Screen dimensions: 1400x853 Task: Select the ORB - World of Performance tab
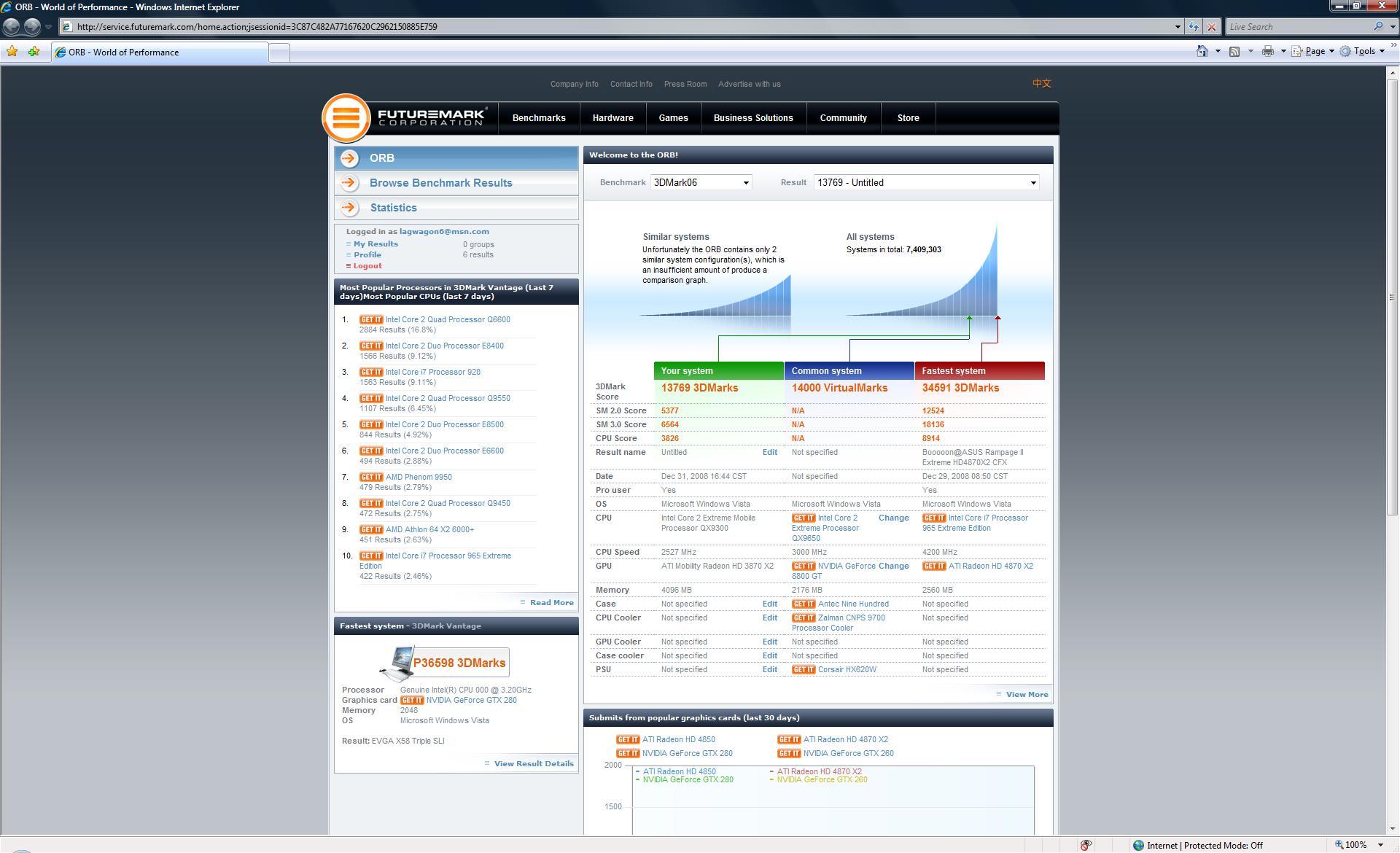coord(160,52)
